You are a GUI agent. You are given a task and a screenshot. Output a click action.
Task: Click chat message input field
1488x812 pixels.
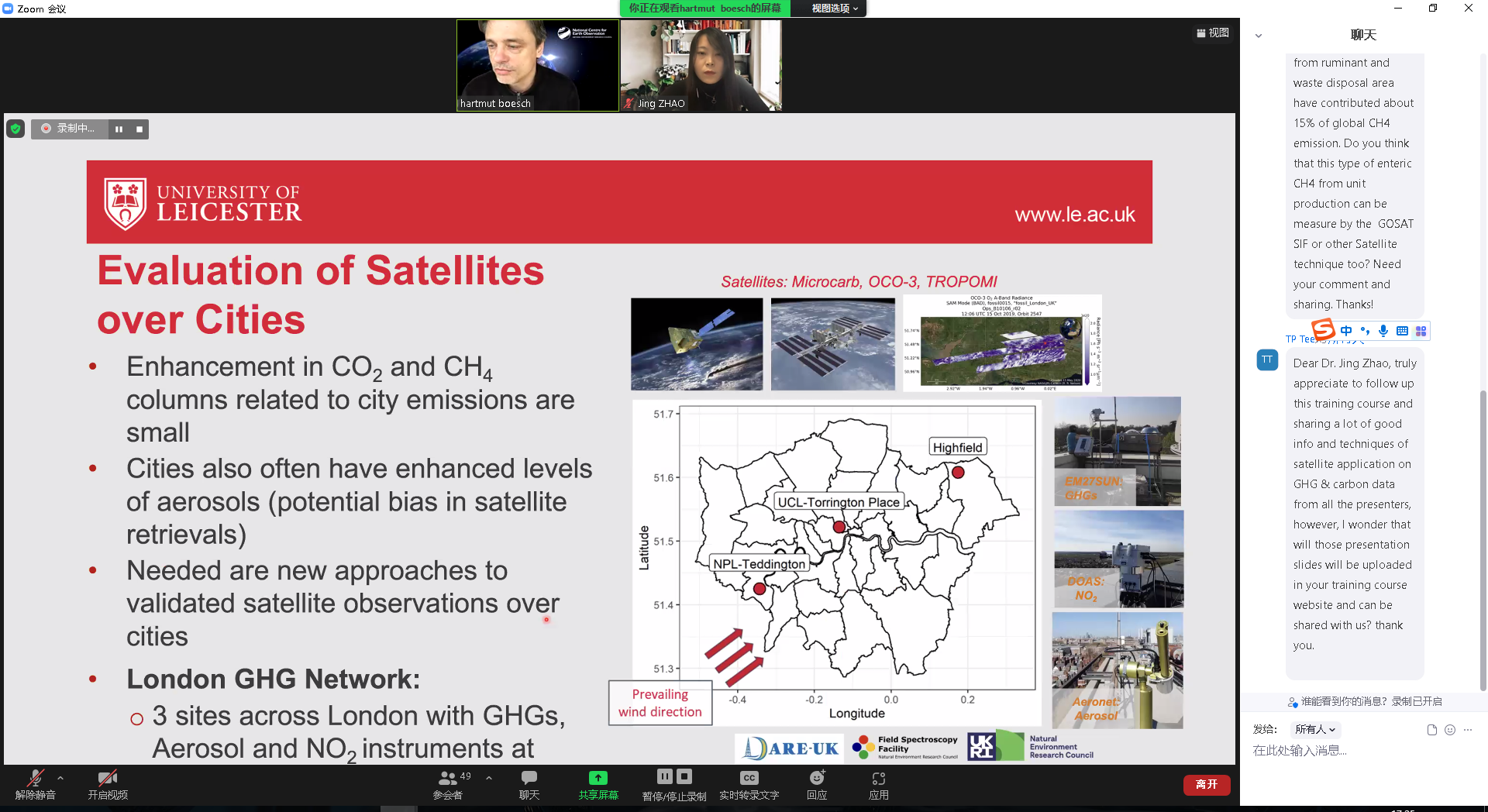pos(1362,751)
